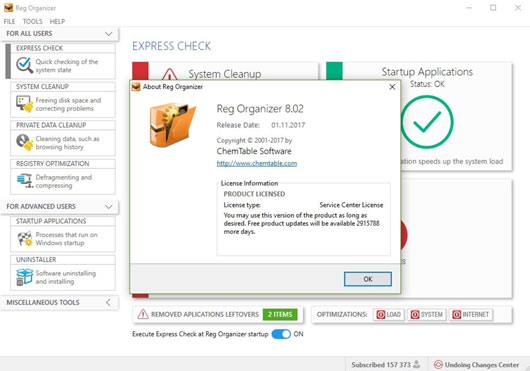Click the Undoing Changes Center icon
This screenshot has height=371, width=530.
[438, 365]
